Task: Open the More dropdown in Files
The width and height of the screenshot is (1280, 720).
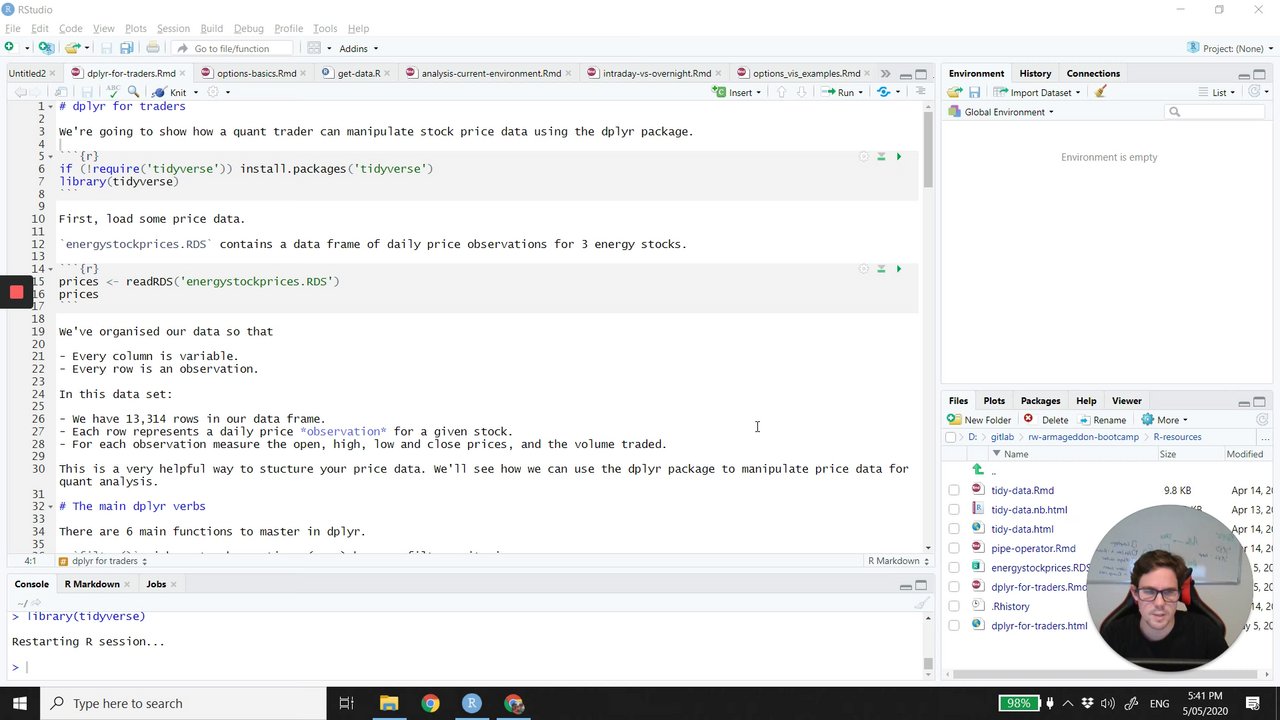Action: coord(1165,420)
